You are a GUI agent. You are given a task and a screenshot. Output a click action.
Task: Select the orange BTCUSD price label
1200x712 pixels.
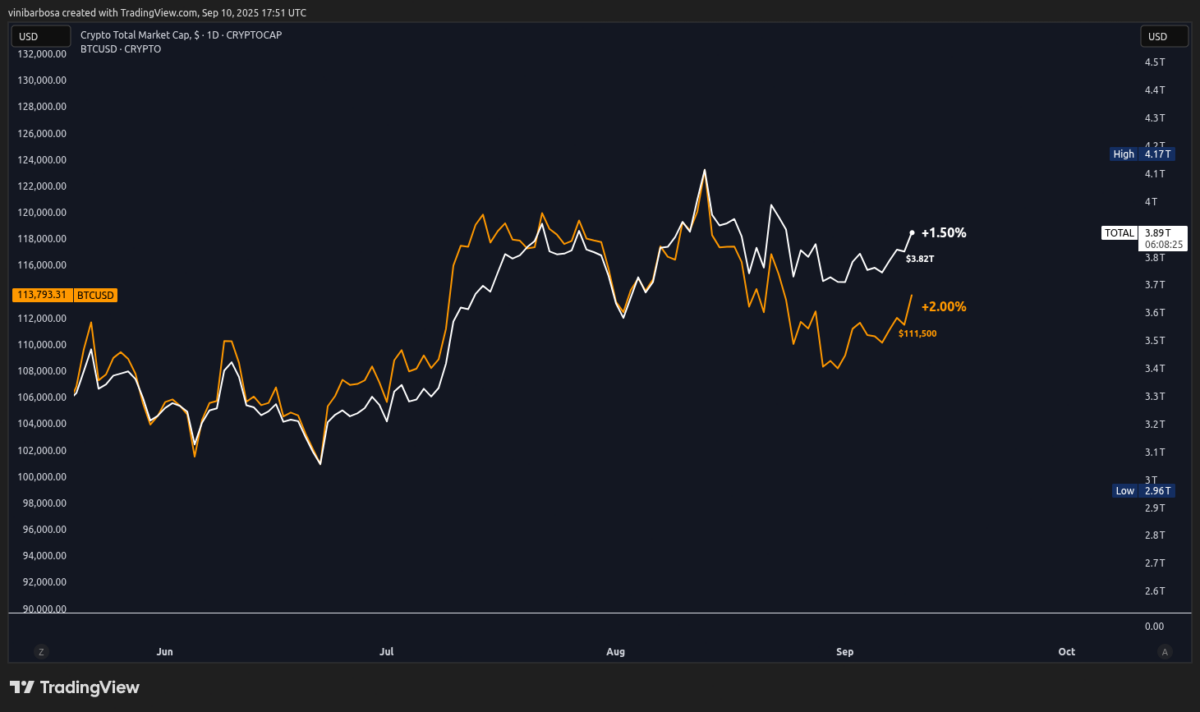coord(65,295)
